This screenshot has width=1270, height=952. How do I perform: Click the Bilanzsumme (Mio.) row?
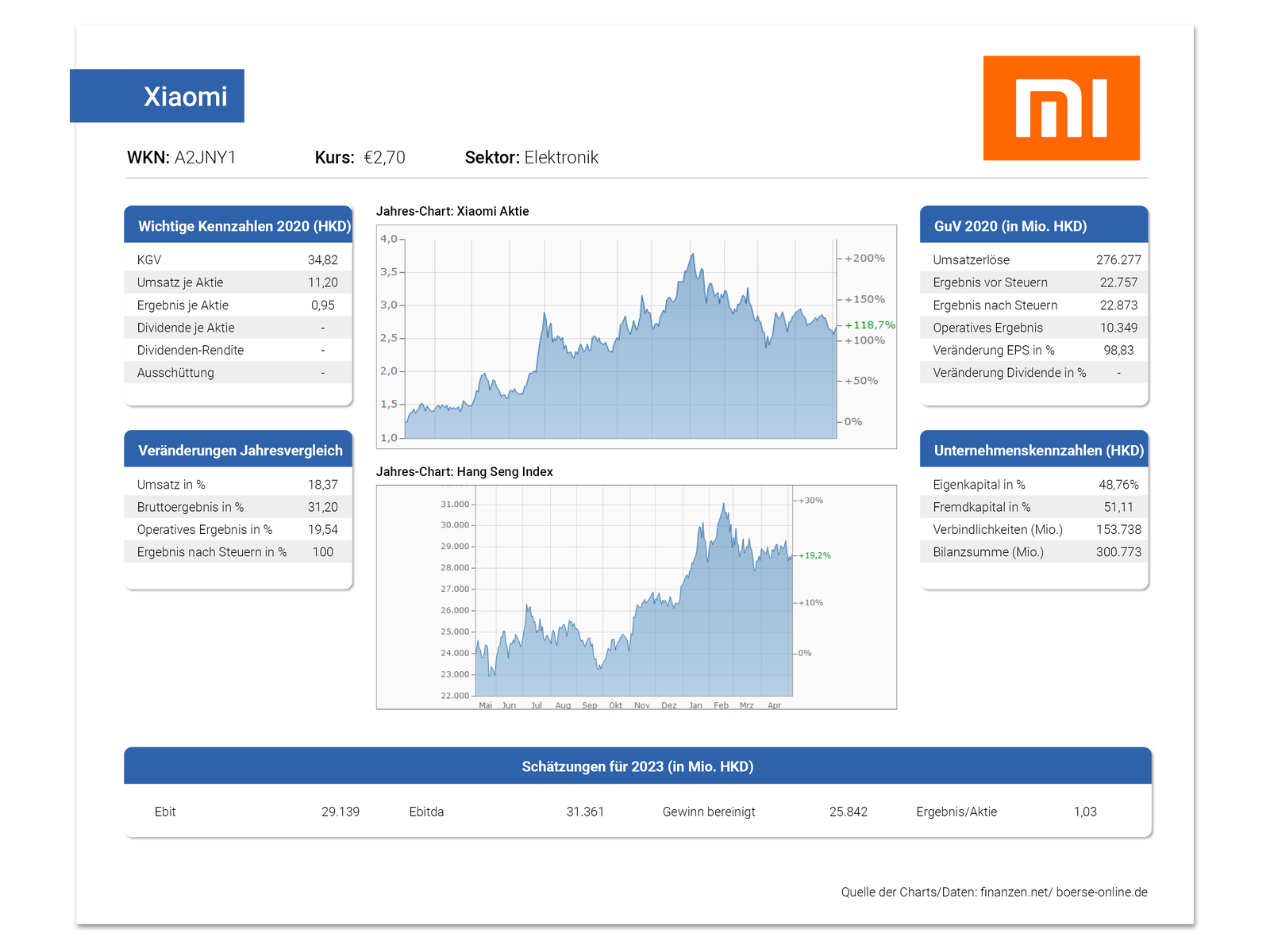click(x=1033, y=552)
